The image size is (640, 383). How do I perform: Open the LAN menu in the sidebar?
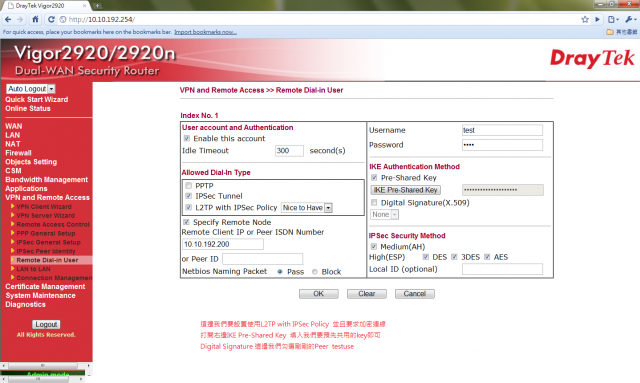click(x=12, y=135)
